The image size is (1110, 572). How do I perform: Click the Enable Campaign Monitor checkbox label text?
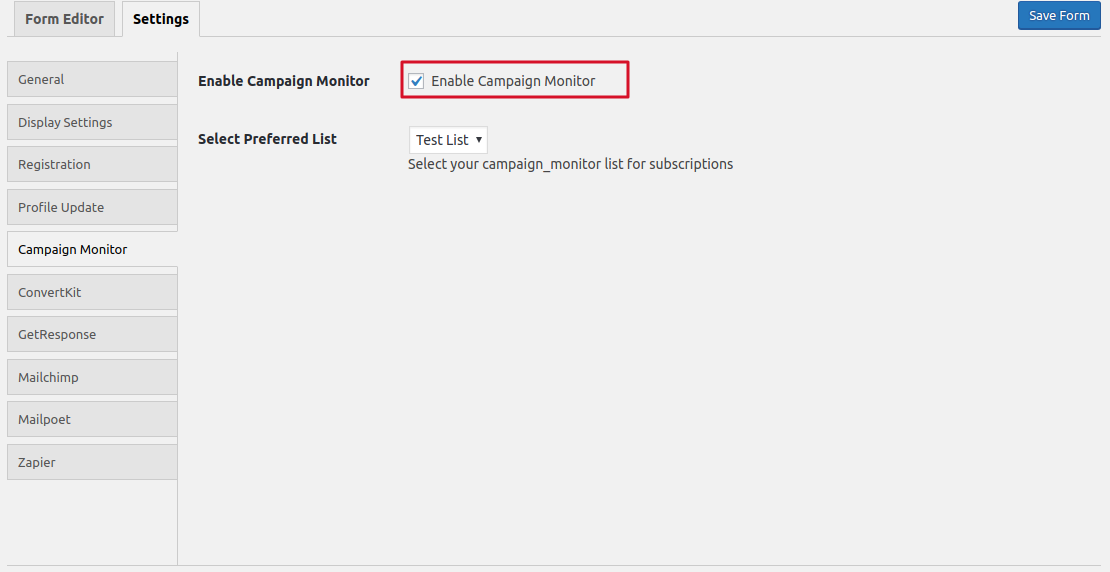click(513, 81)
